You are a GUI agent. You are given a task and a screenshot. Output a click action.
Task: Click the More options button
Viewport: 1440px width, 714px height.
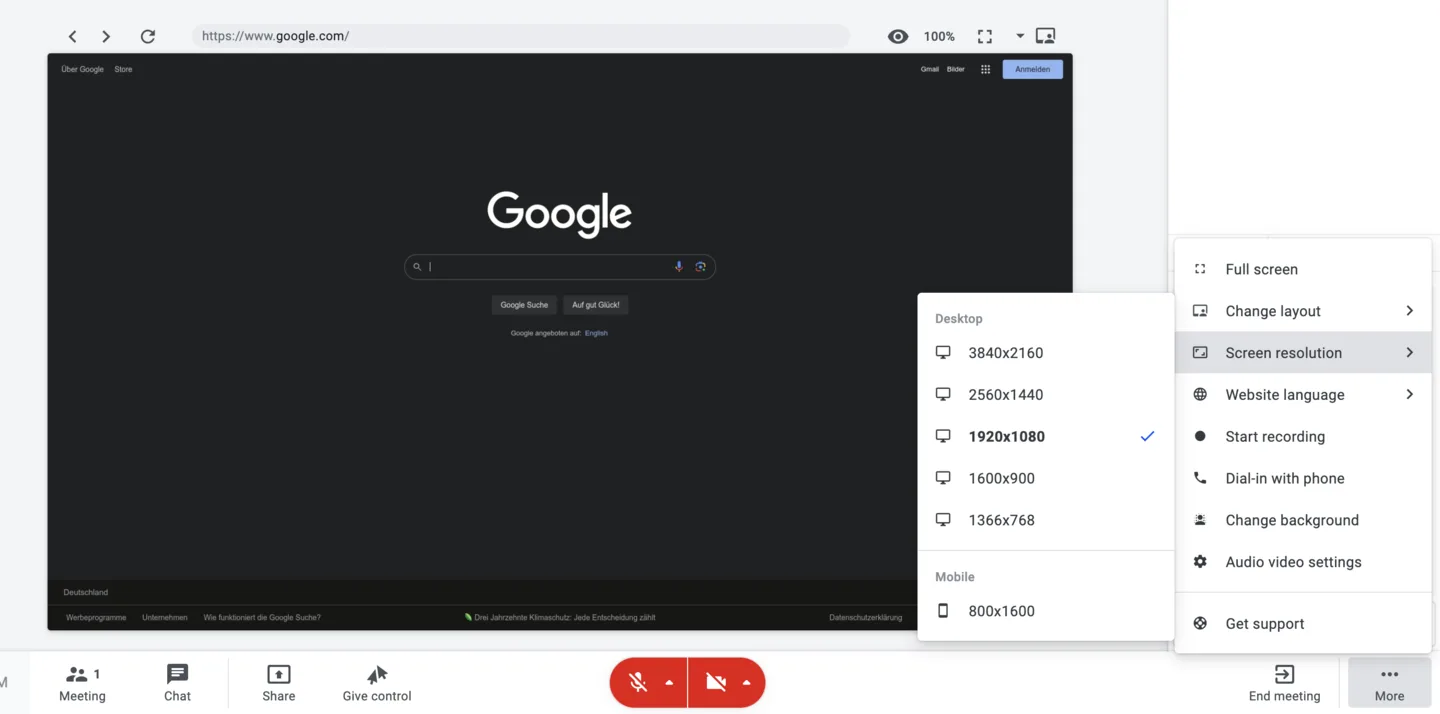[1389, 684]
